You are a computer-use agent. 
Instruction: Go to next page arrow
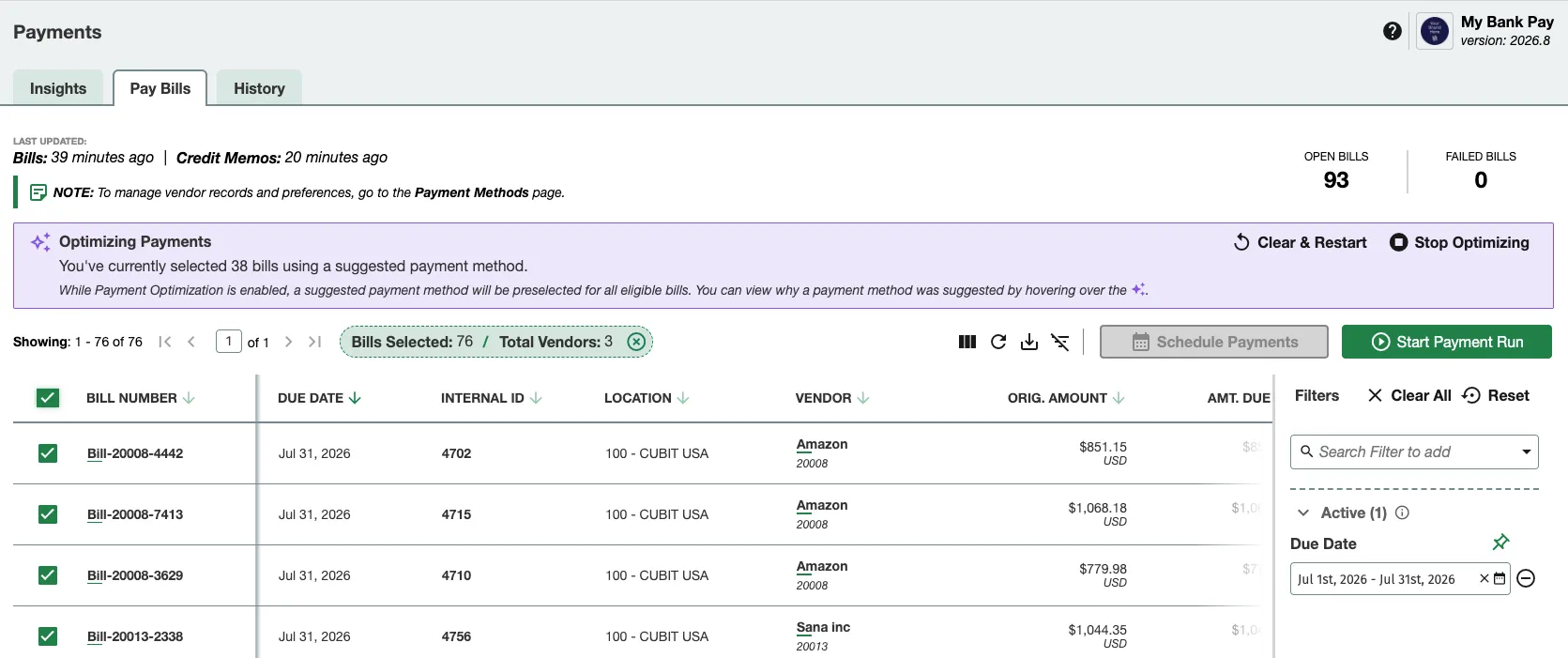[x=288, y=342]
